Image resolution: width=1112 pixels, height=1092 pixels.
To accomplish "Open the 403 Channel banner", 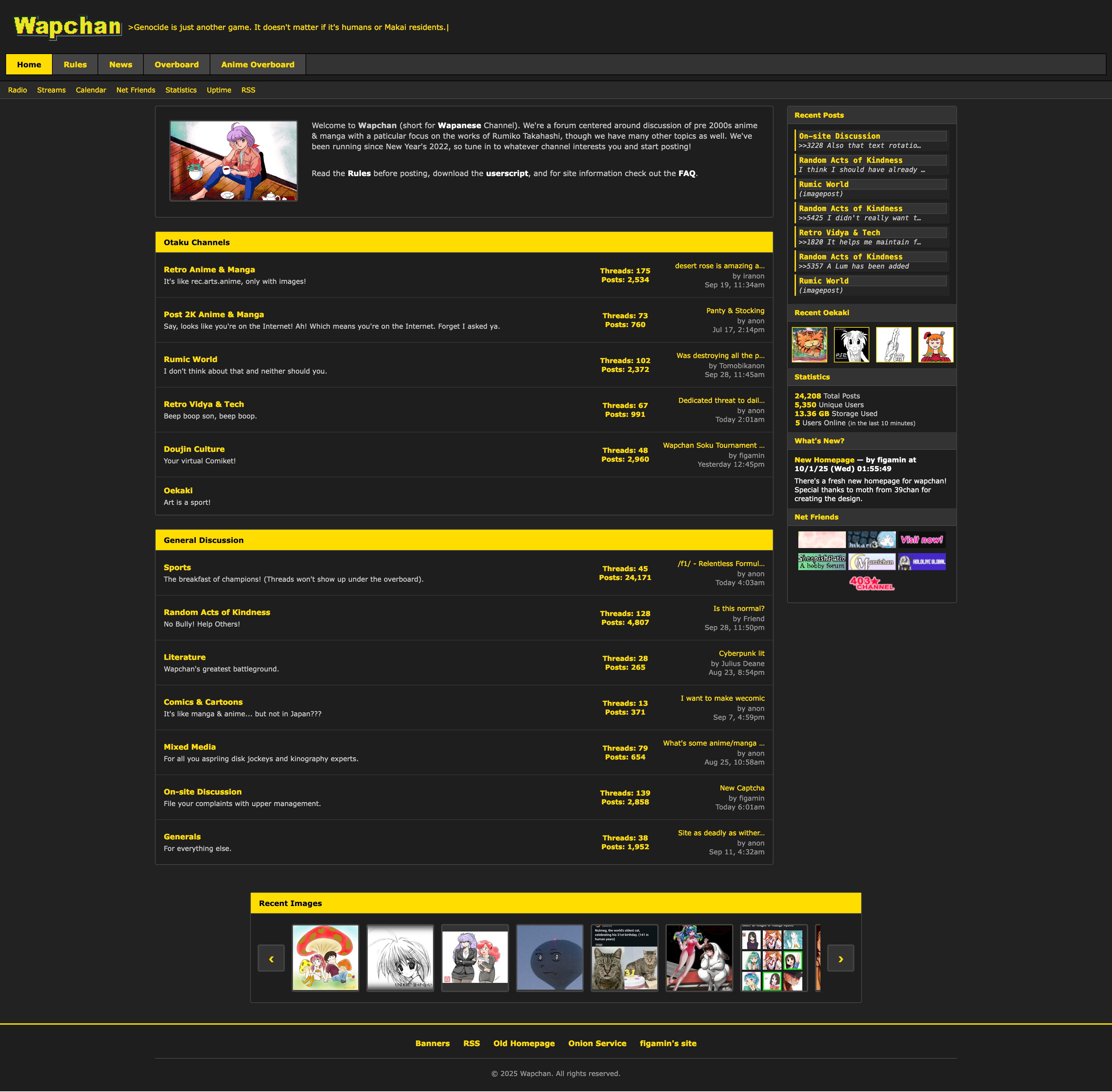I will coord(871,583).
